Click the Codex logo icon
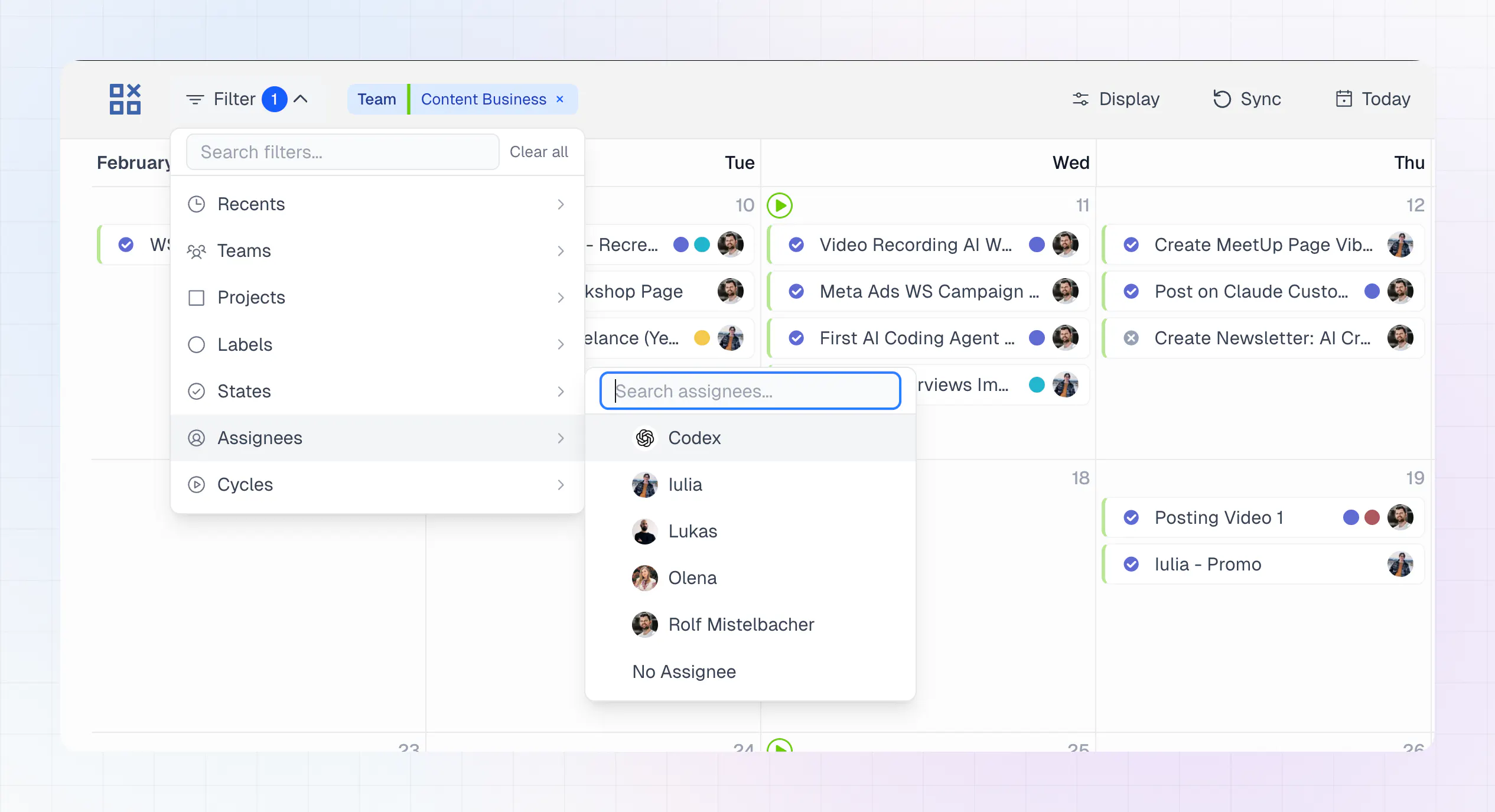This screenshot has height=812, width=1495. coord(644,438)
